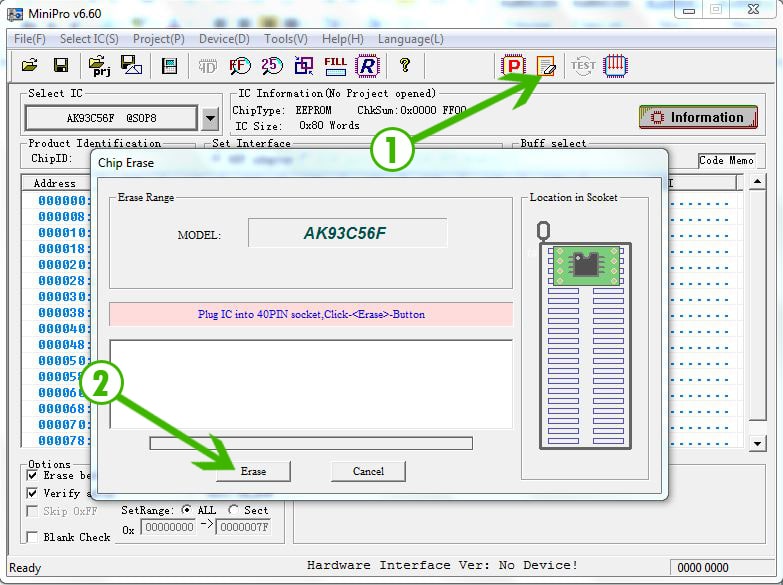
Task: Click the erase chip icon in toolbar
Action: coord(546,66)
